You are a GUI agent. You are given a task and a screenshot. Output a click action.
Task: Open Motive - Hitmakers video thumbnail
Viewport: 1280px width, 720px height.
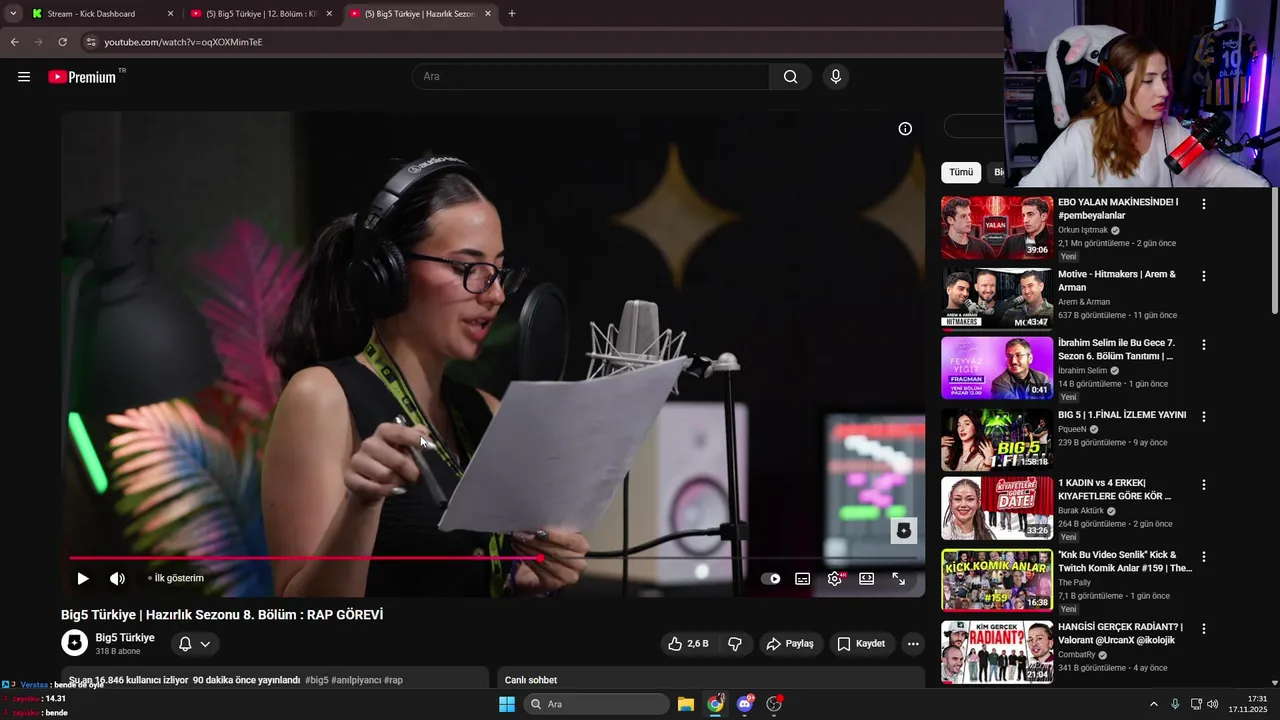997,298
